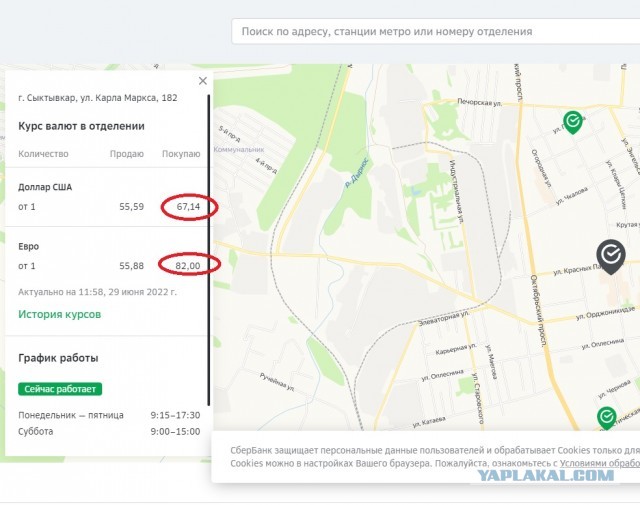Click euro sell rate 55,88
The image size is (640, 505).
click(x=131, y=266)
